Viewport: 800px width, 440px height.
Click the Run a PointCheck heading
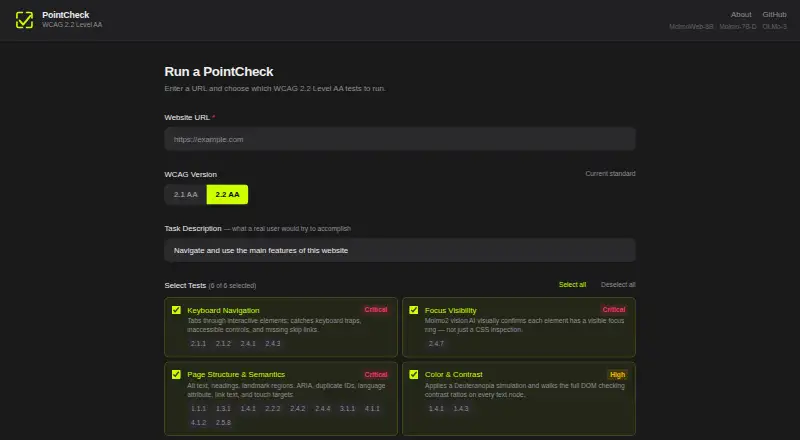point(219,71)
